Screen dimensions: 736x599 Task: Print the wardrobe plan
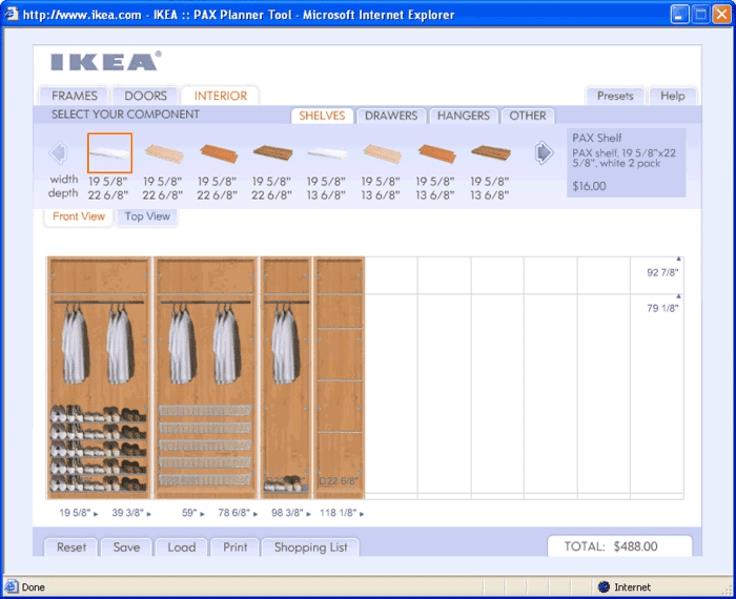click(x=235, y=547)
